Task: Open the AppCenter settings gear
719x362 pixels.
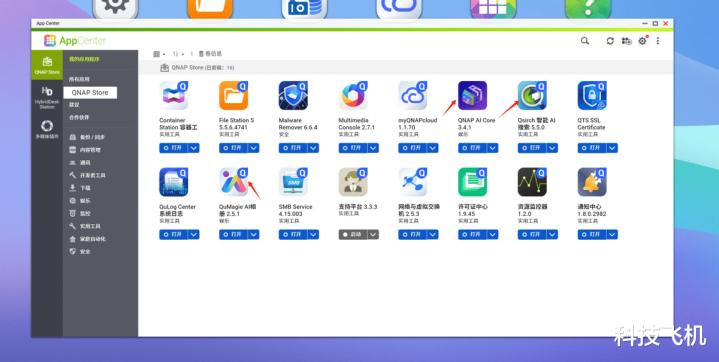Action: click(x=642, y=41)
